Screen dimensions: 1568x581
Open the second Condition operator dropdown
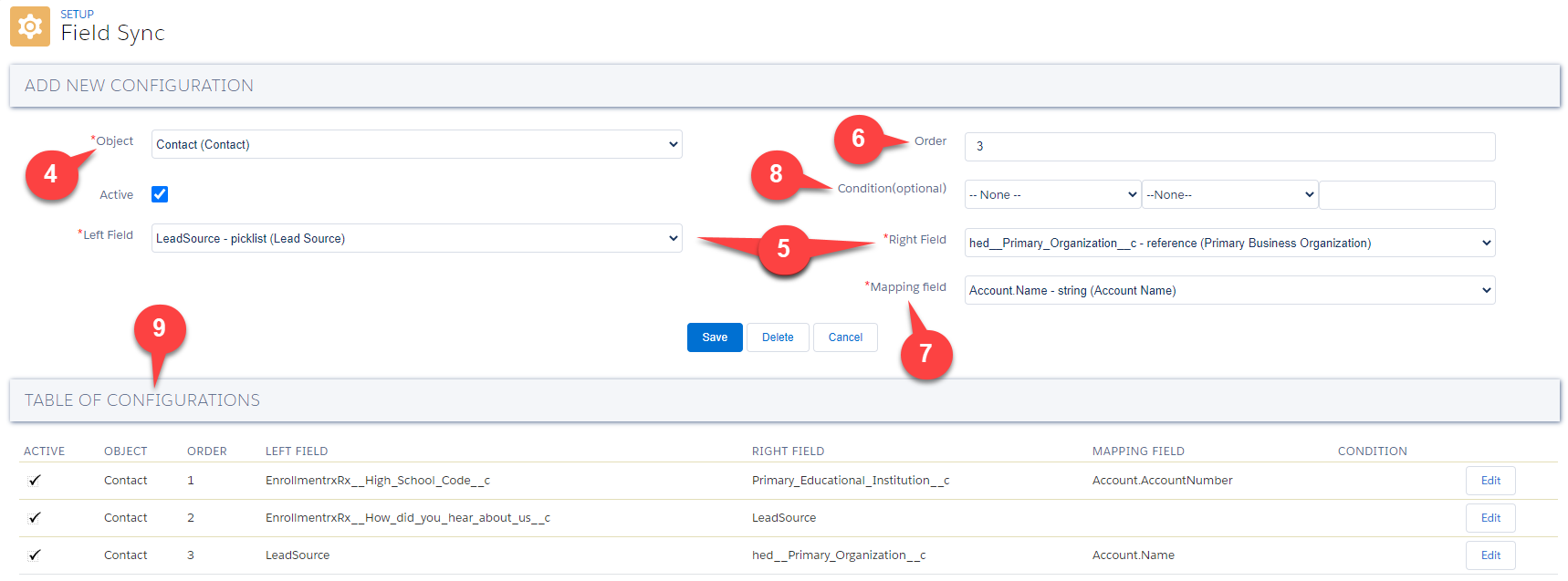pyautogui.click(x=1229, y=194)
